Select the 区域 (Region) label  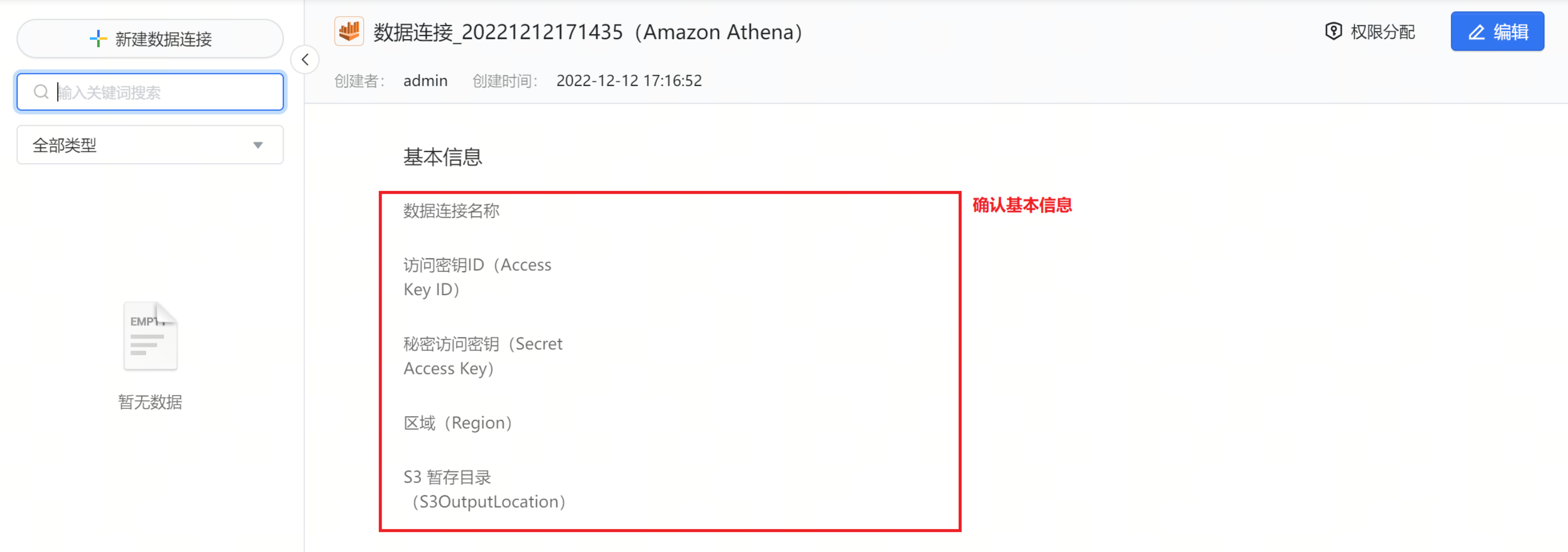click(x=458, y=423)
